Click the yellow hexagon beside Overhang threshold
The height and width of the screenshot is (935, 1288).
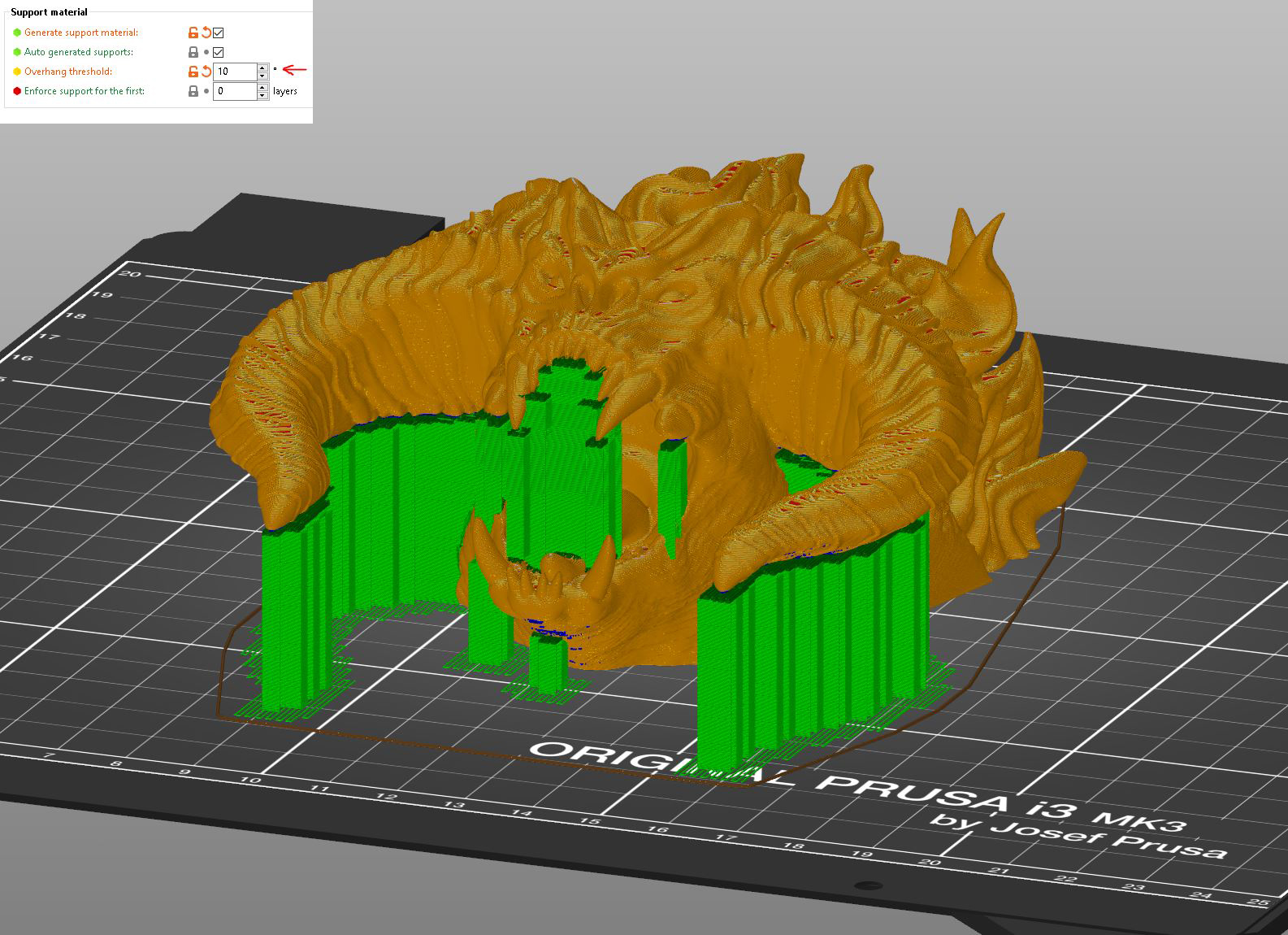(x=17, y=72)
